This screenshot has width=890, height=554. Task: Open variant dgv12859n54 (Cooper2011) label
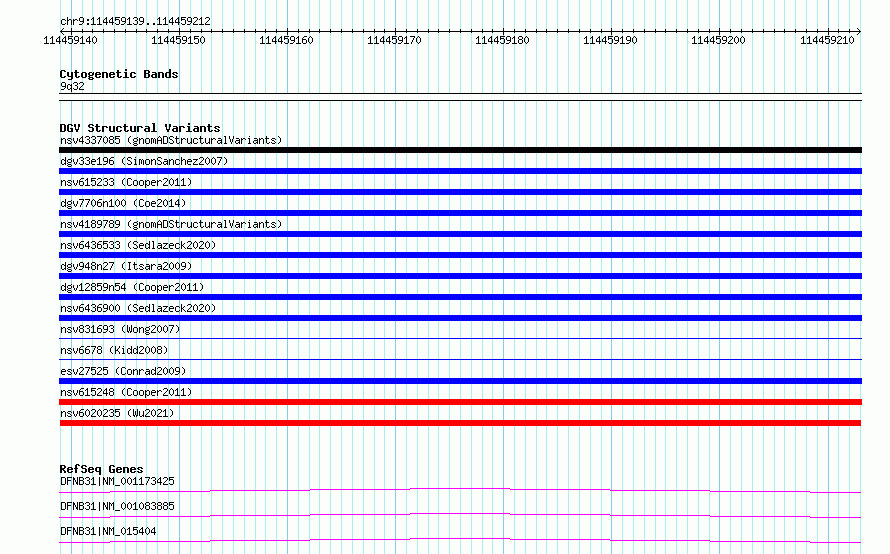[132, 287]
